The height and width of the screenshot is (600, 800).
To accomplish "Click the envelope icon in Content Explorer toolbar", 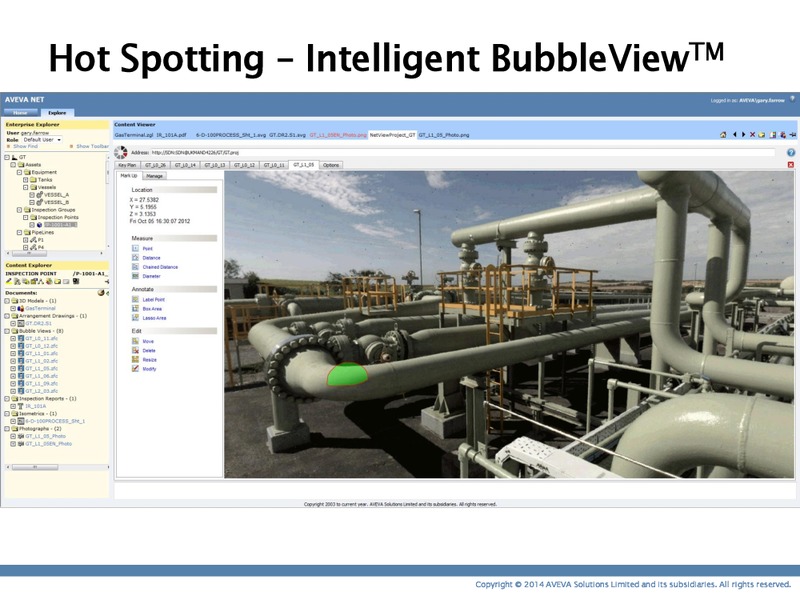I will tap(66, 281).
